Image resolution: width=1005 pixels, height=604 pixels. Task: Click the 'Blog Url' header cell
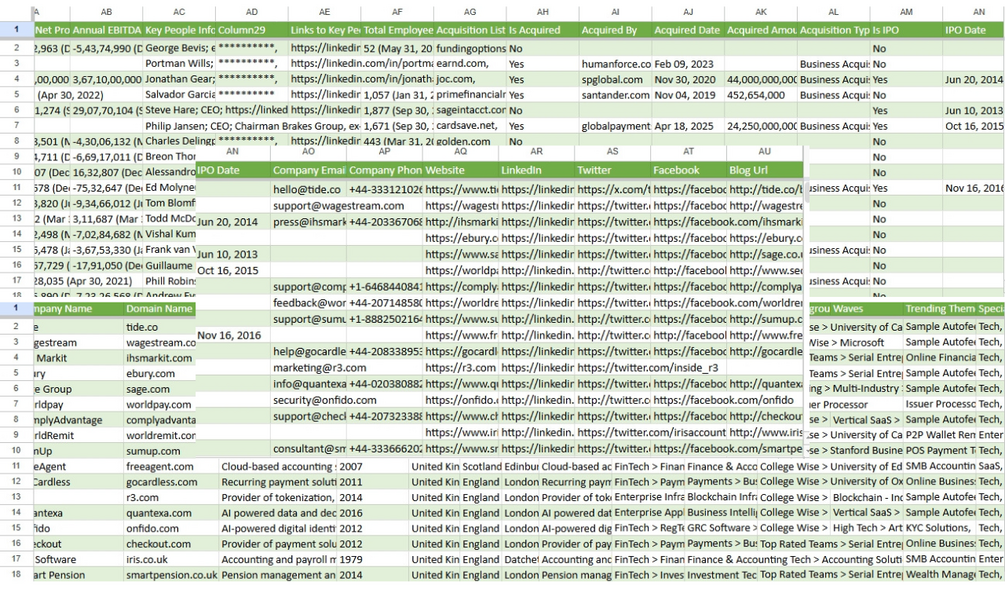pyautogui.click(x=764, y=170)
